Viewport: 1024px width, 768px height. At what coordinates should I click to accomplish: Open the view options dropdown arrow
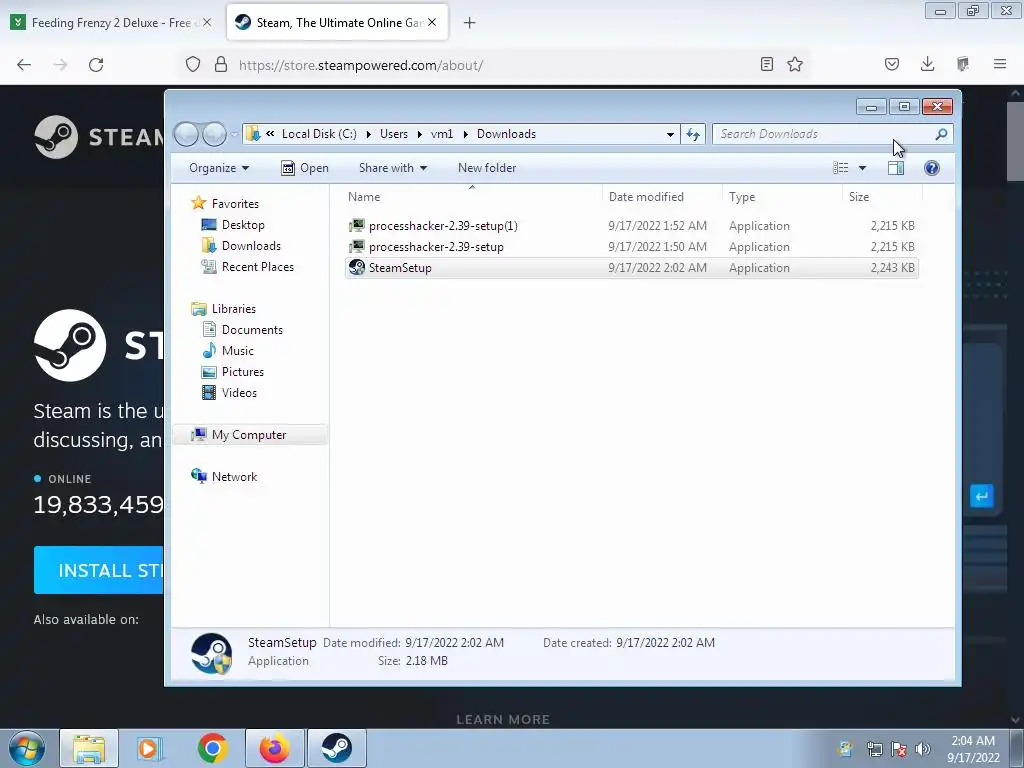862,168
